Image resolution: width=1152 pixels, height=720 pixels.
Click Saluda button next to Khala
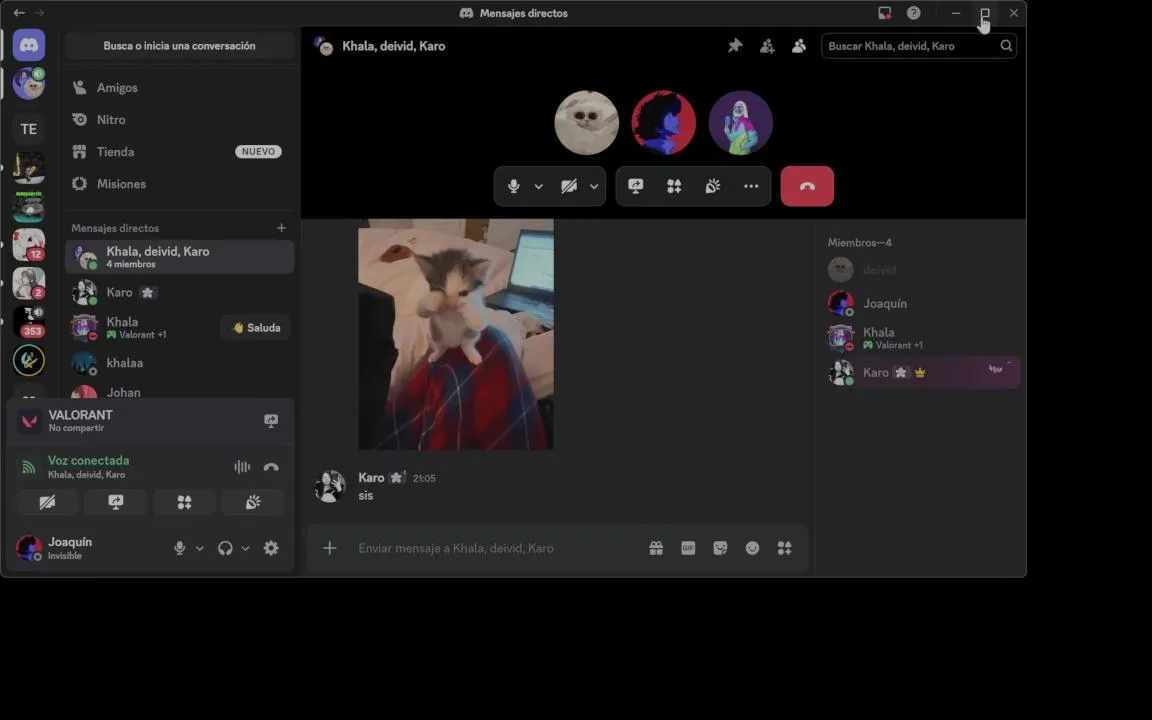coord(256,328)
